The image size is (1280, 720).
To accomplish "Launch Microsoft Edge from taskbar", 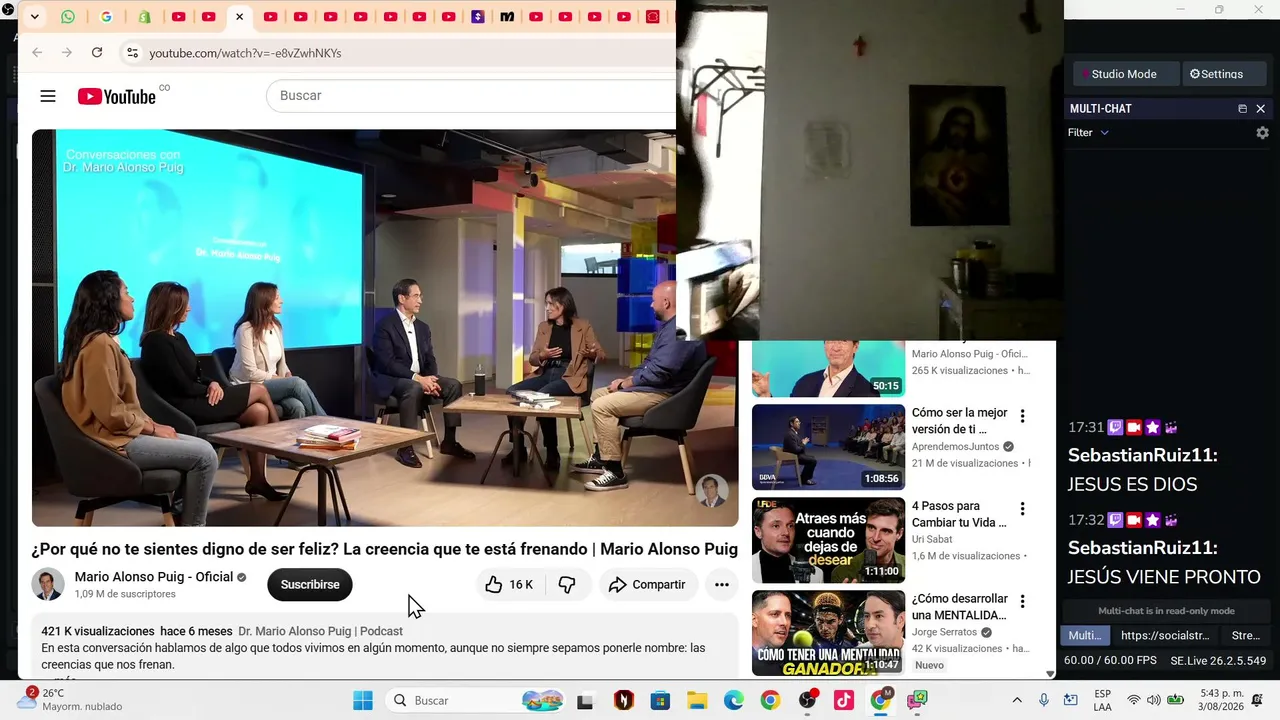I will point(734,700).
